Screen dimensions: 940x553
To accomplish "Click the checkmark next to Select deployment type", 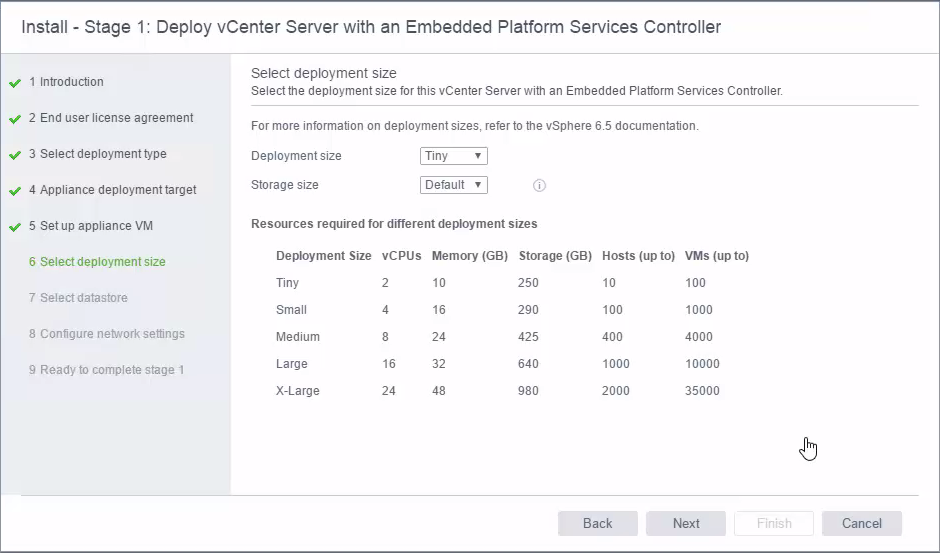I will 15,155.
